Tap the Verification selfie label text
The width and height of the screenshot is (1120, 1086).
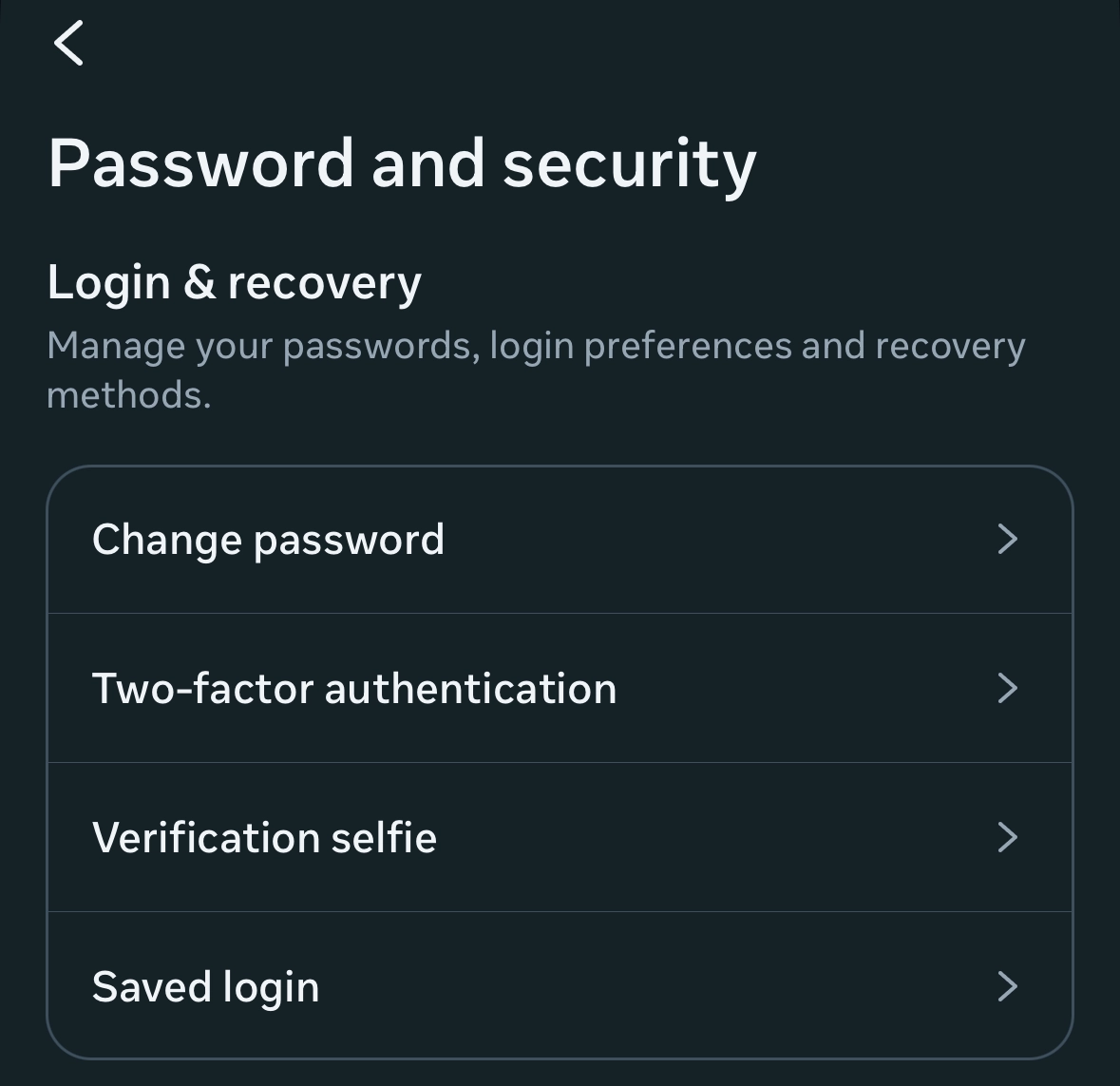coord(264,837)
